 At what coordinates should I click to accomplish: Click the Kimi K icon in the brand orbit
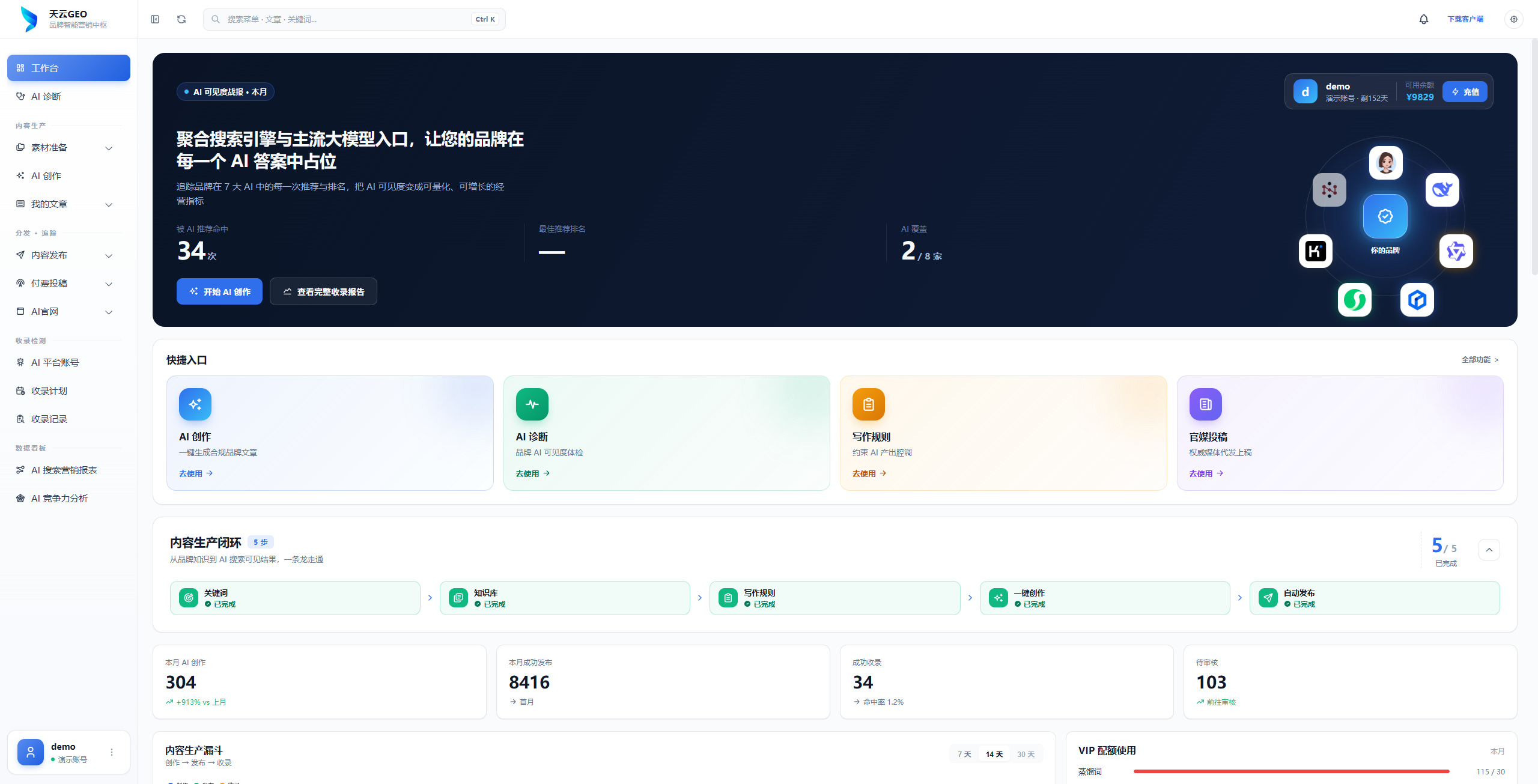coord(1316,251)
